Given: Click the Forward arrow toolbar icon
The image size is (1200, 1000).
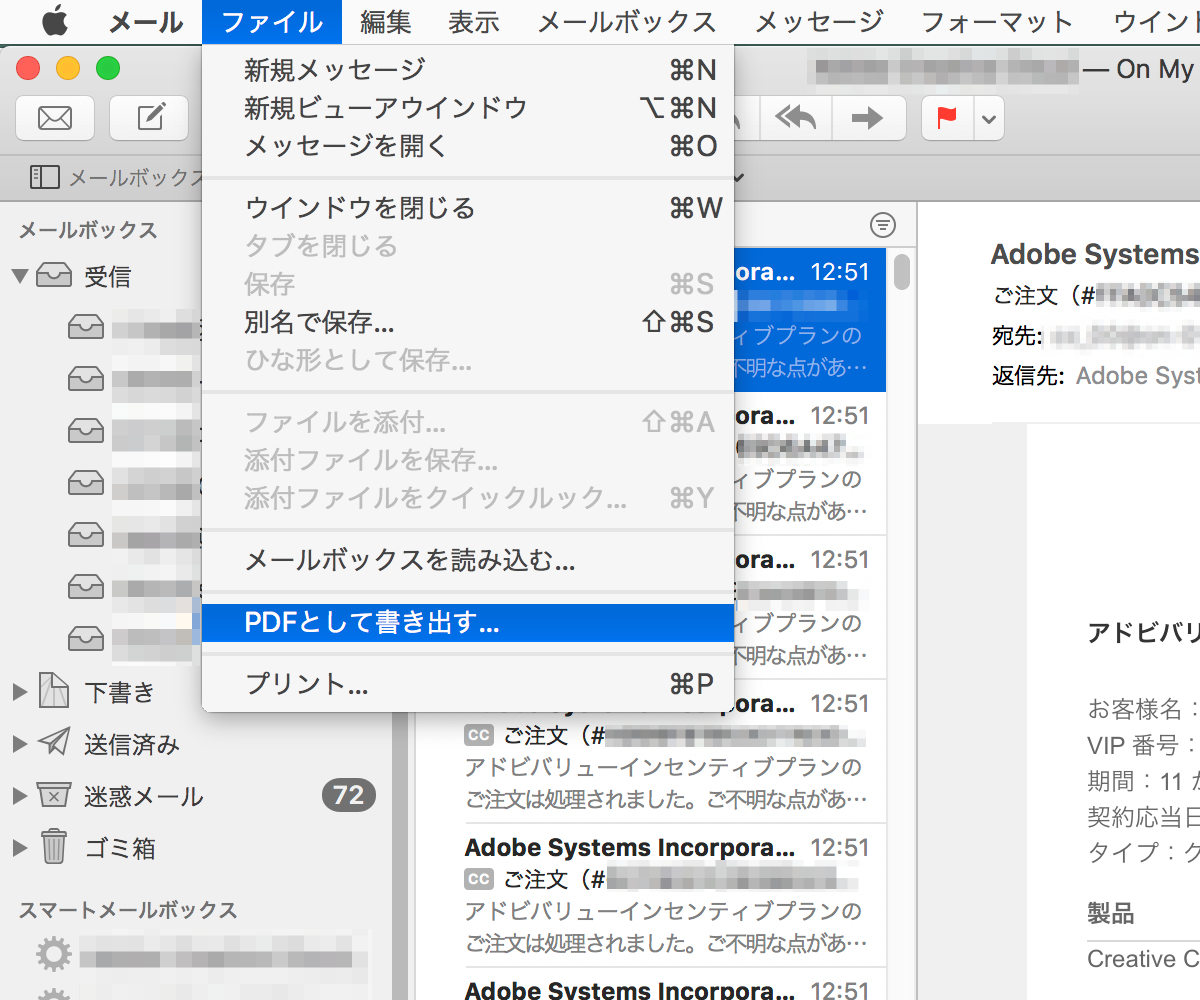Looking at the screenshot, I should pos(868,118).
